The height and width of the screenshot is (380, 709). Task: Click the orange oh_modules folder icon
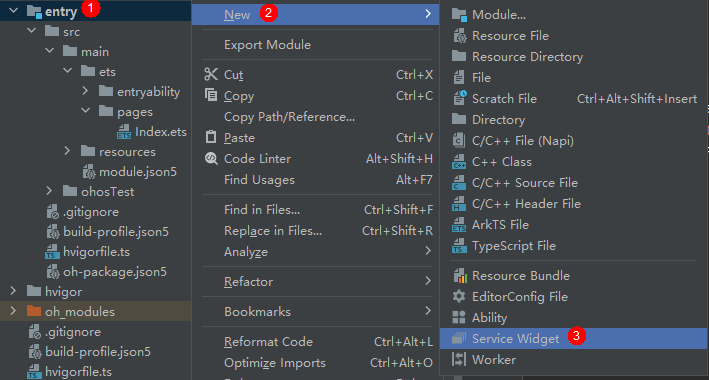point(34,312)
